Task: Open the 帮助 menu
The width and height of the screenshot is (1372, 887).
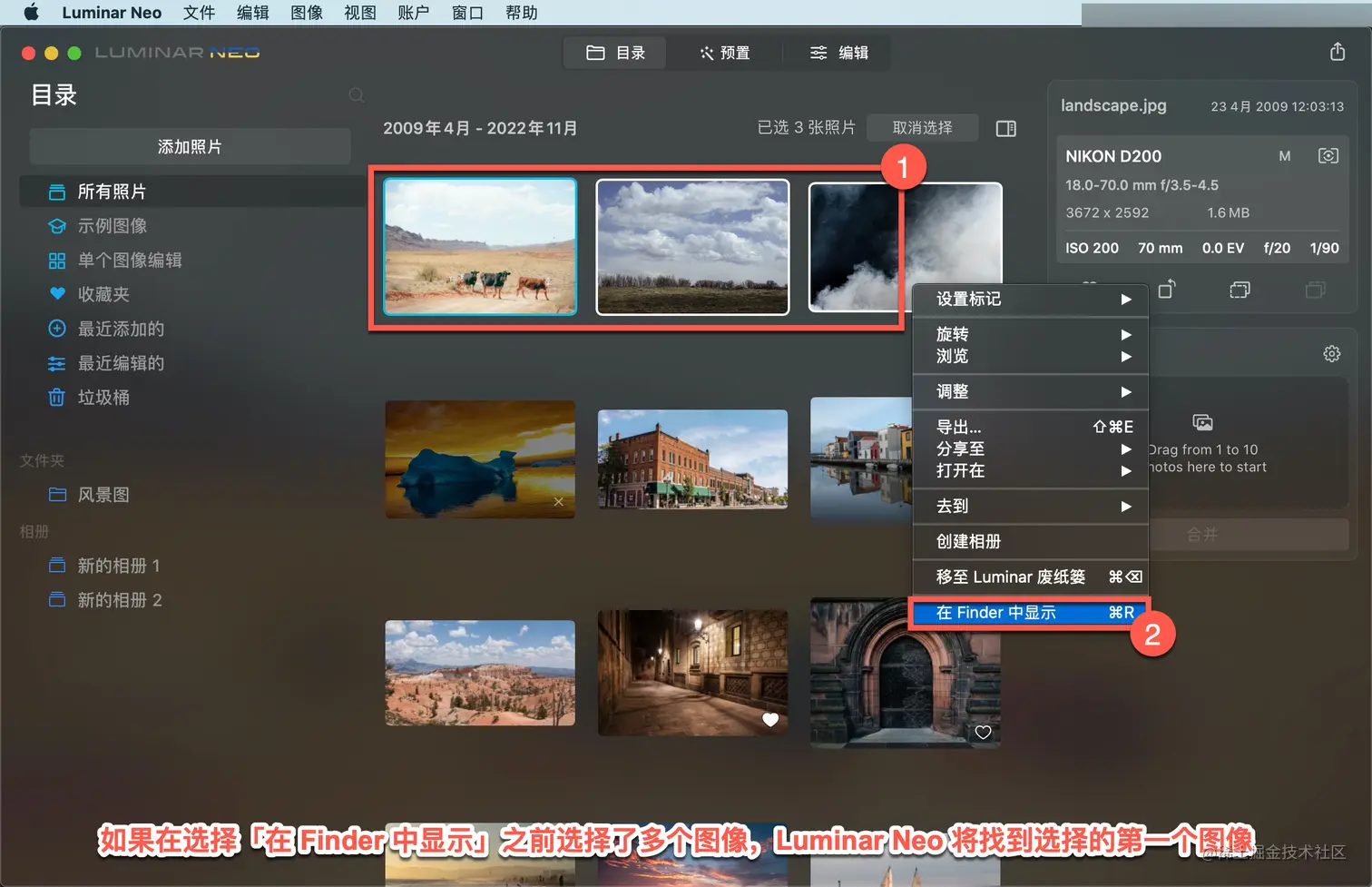Action: pyautogui.click(x=521, y=13)
